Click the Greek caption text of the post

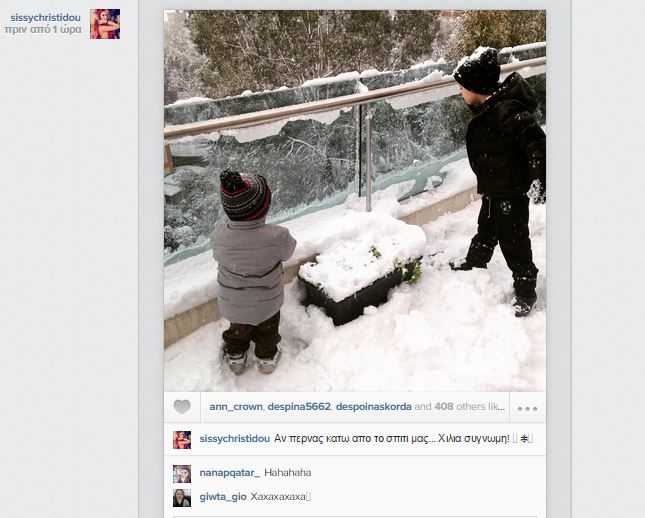coord(392,439)
